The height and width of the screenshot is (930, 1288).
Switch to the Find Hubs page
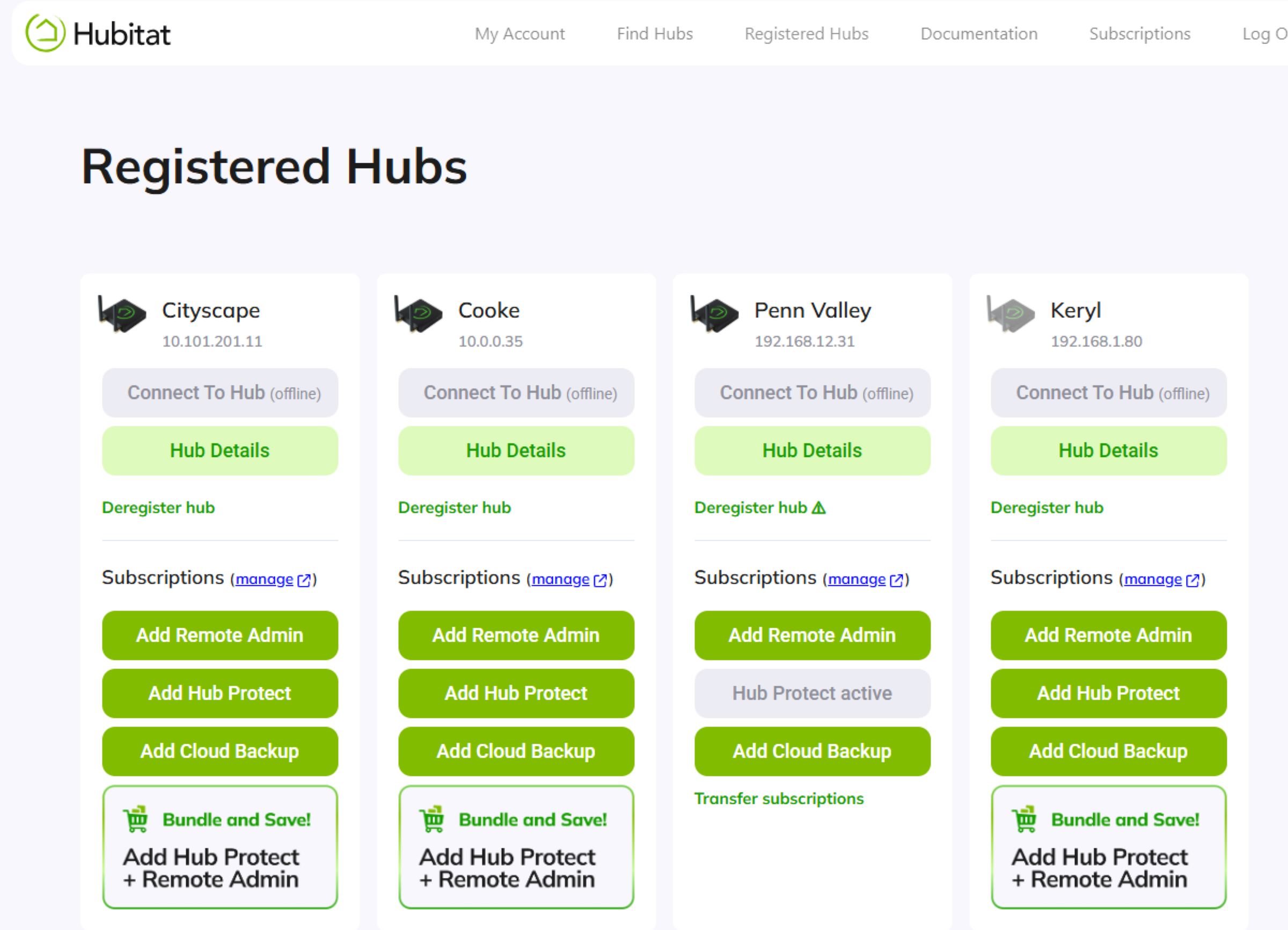pos(654,33)
